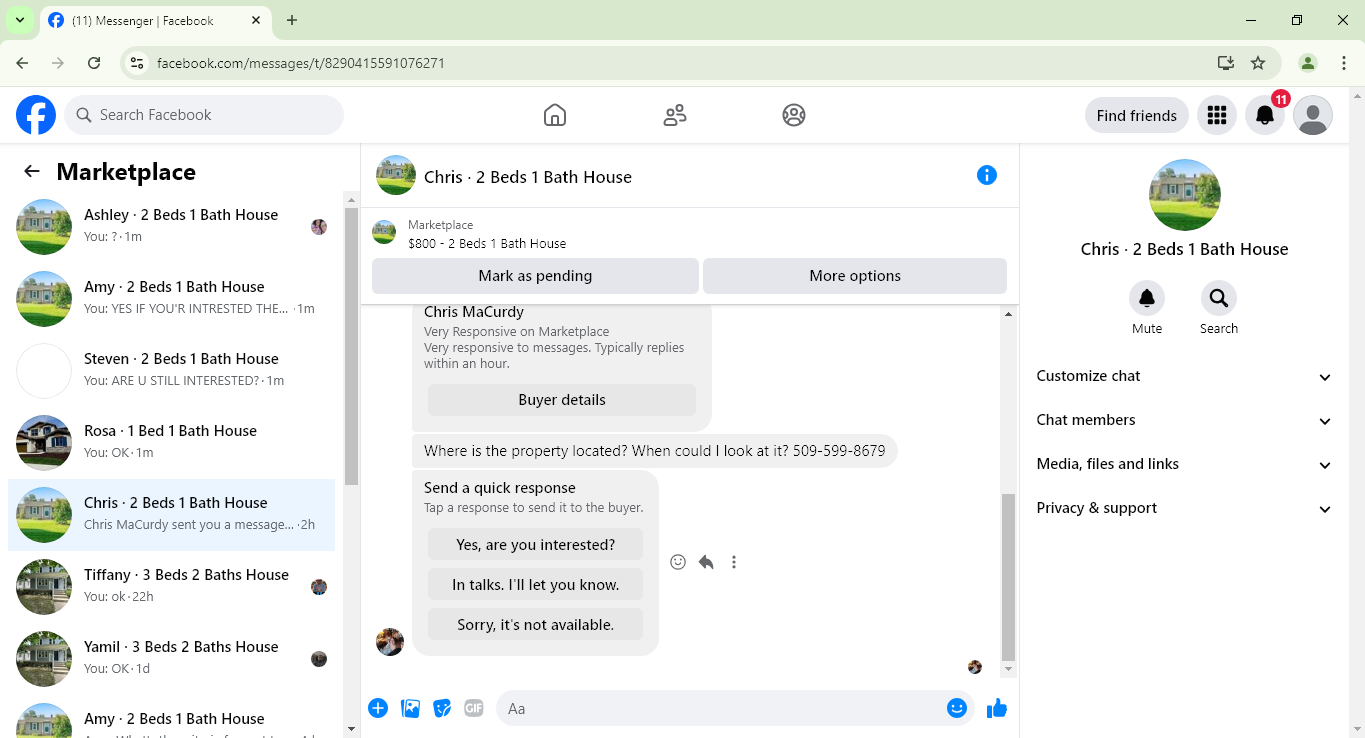Open the Facebook logo home link

click(x=36, y=115)
